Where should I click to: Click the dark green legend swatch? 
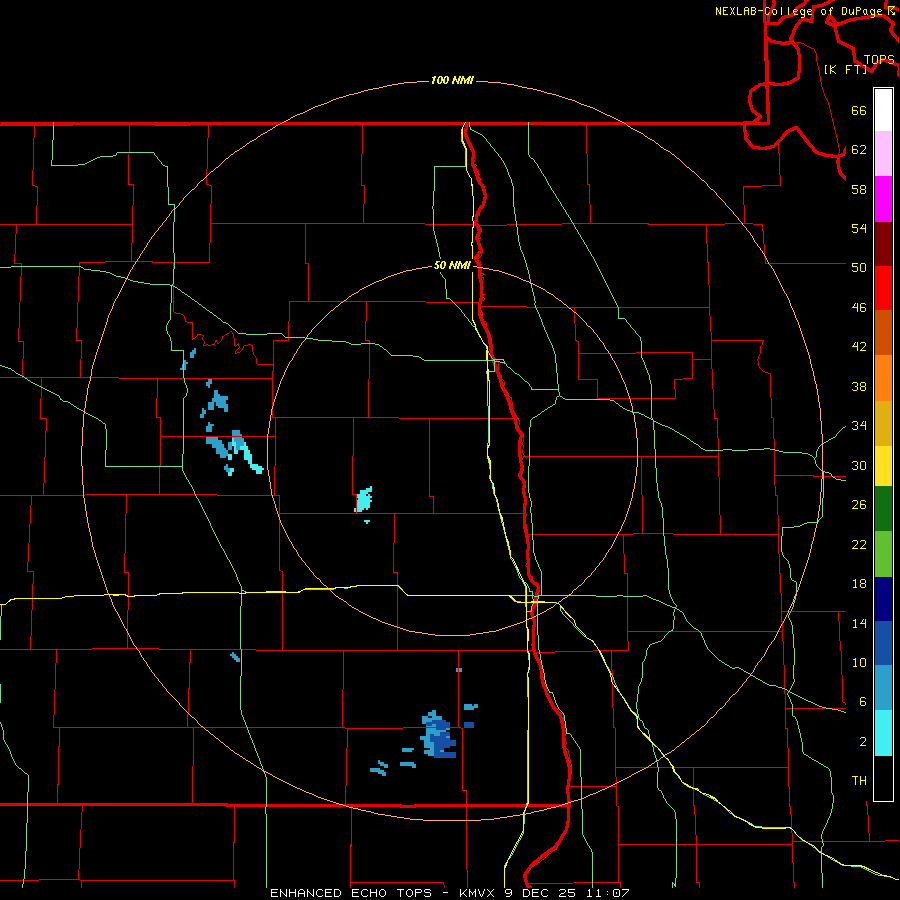pyautogui.click(x=883, y=509)
